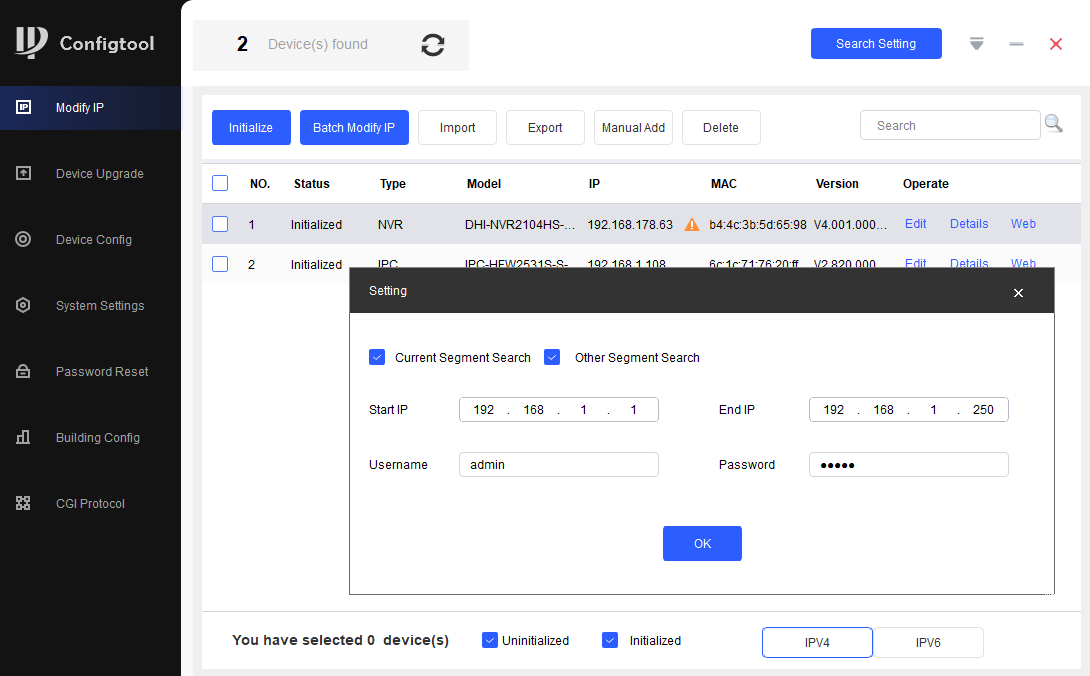Click the System Settings hexagon icon
The width and height of the screenshot is (1090, 676).
[23, 306]
